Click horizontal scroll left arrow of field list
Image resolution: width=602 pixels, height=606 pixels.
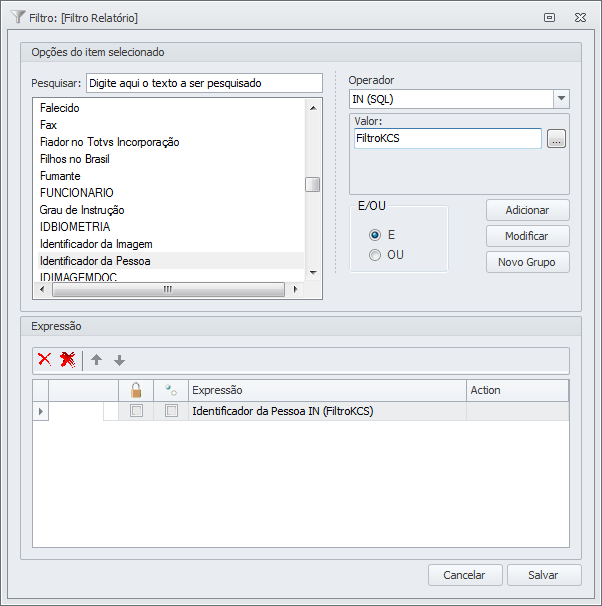(42, 289)
